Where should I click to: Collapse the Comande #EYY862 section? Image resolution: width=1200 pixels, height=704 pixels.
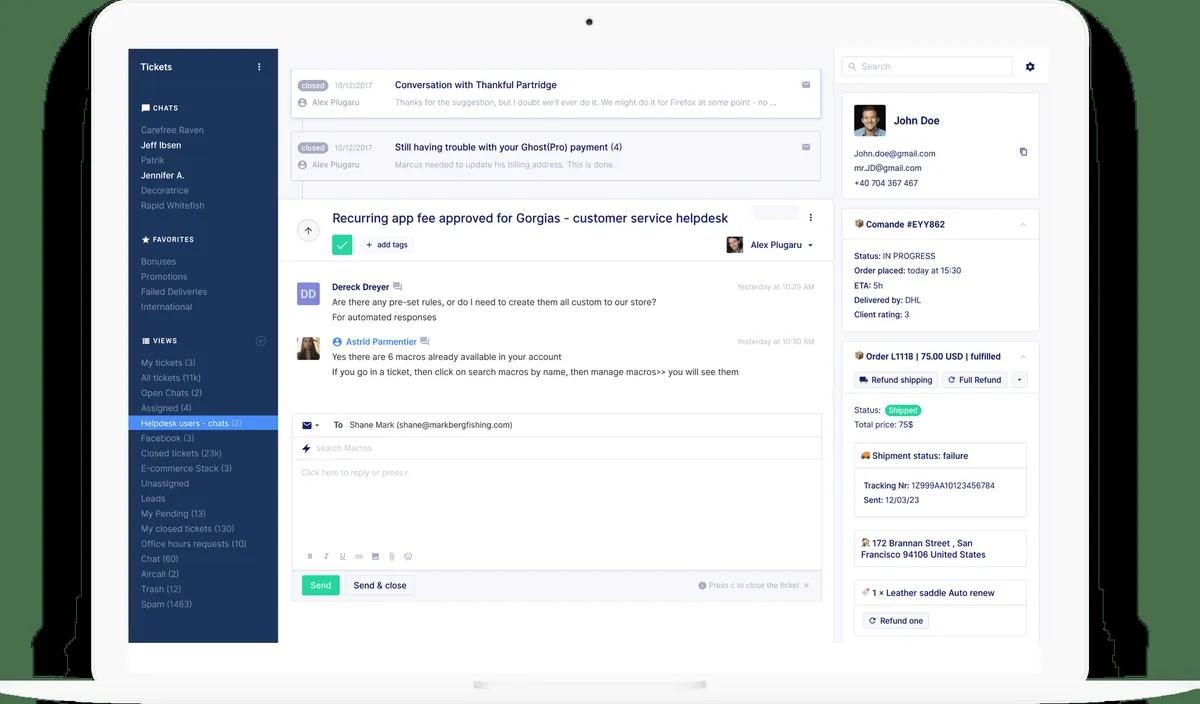(x=1022, y=224)
